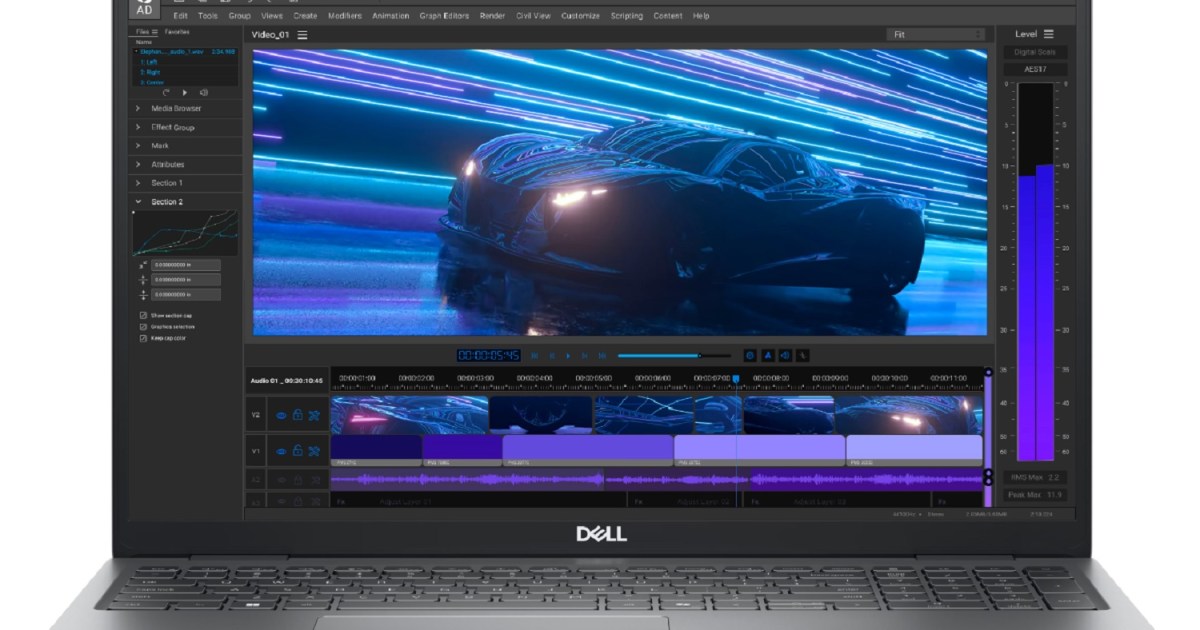
Task: Click the tools icon on track V2
Action: coord(314,415)
